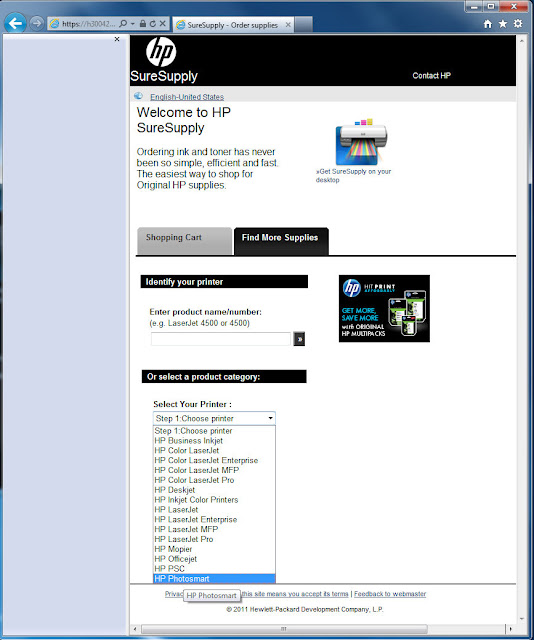
Task: Click Get SureSupply on your desktop link
Action: pos(354,176)
